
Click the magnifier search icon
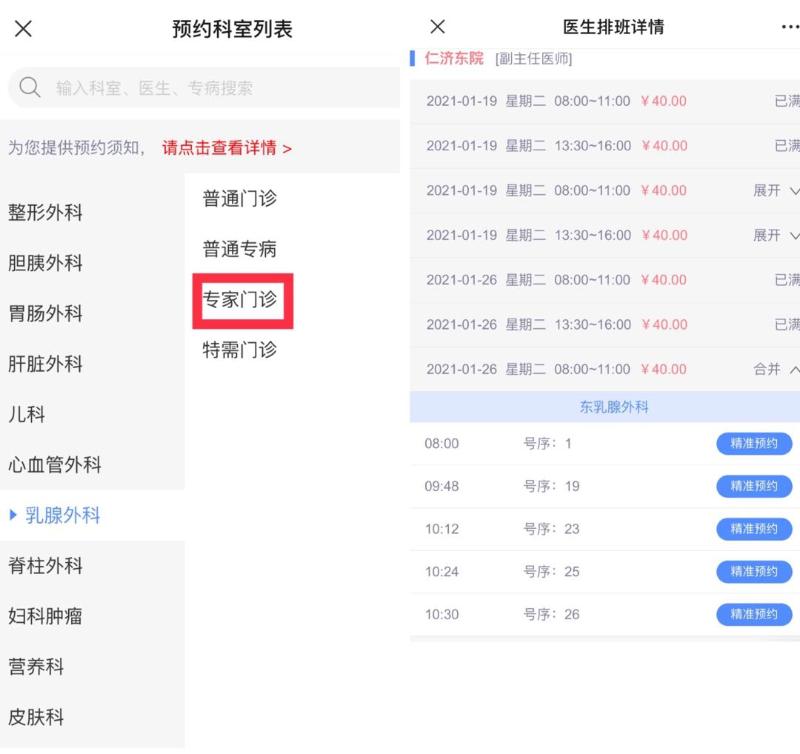click(x=30, y=88)
